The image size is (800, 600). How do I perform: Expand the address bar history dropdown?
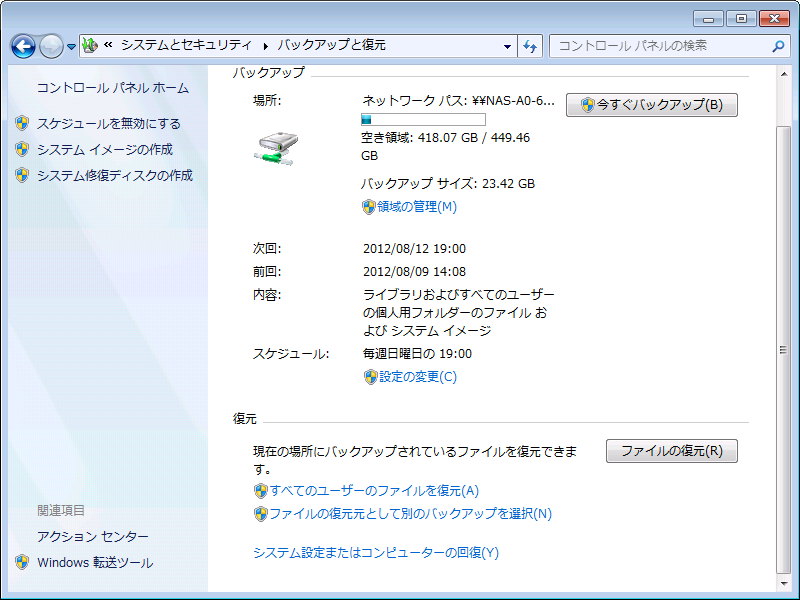(x=507, y=46)
